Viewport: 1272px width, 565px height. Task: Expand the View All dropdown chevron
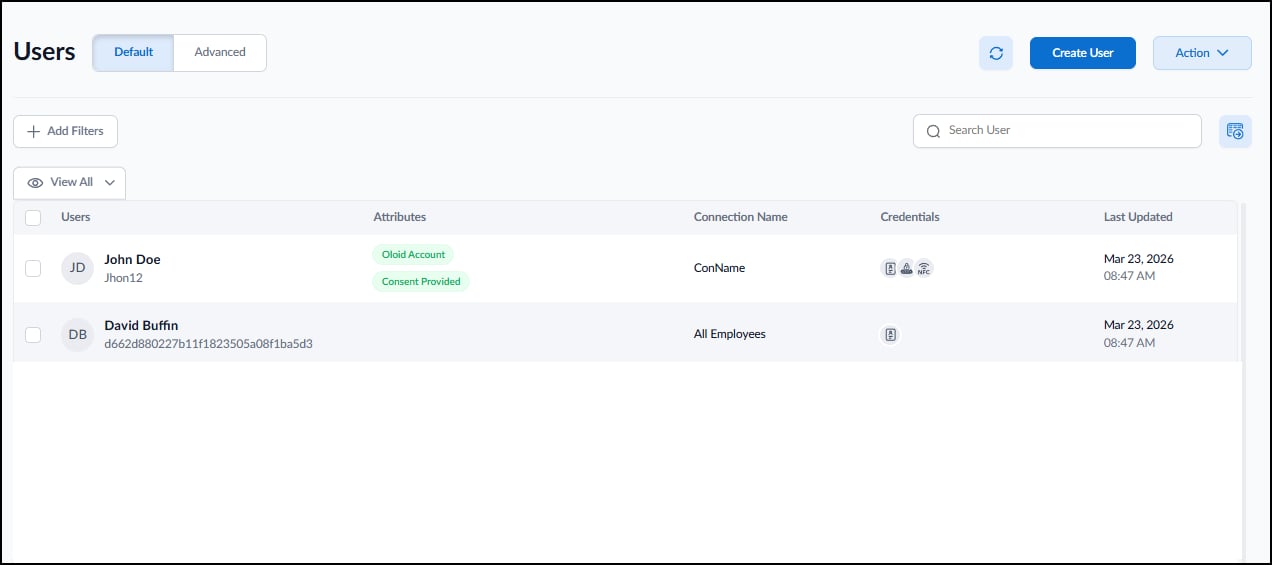pos(109,183)
